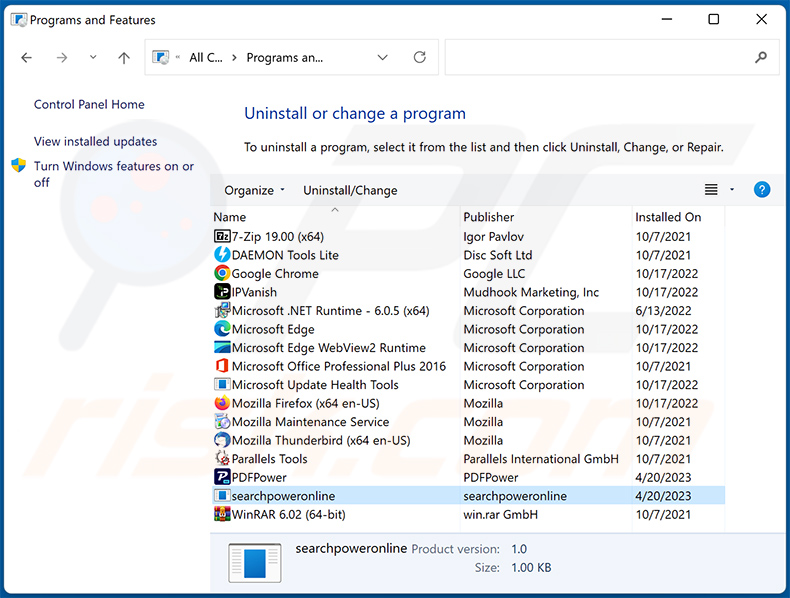
Task: Select Mozilla Maintenance Service entry
Action: point(310,422)
